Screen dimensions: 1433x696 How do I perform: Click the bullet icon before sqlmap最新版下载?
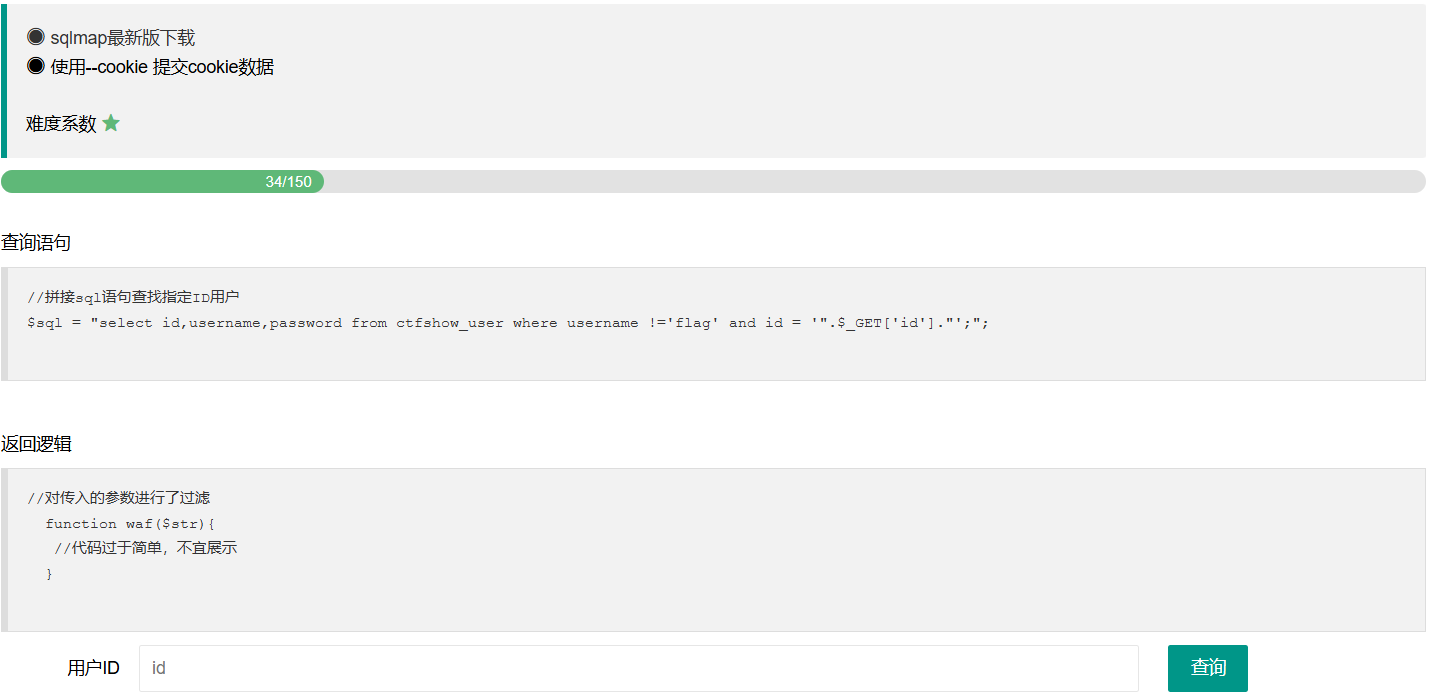click(x=36, y=38)
